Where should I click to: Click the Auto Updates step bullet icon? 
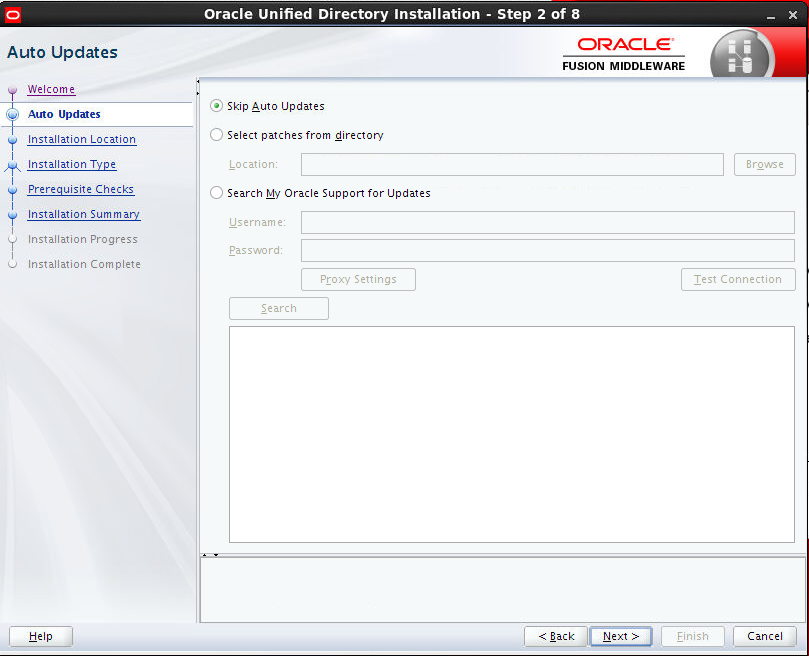pos(13,115)
